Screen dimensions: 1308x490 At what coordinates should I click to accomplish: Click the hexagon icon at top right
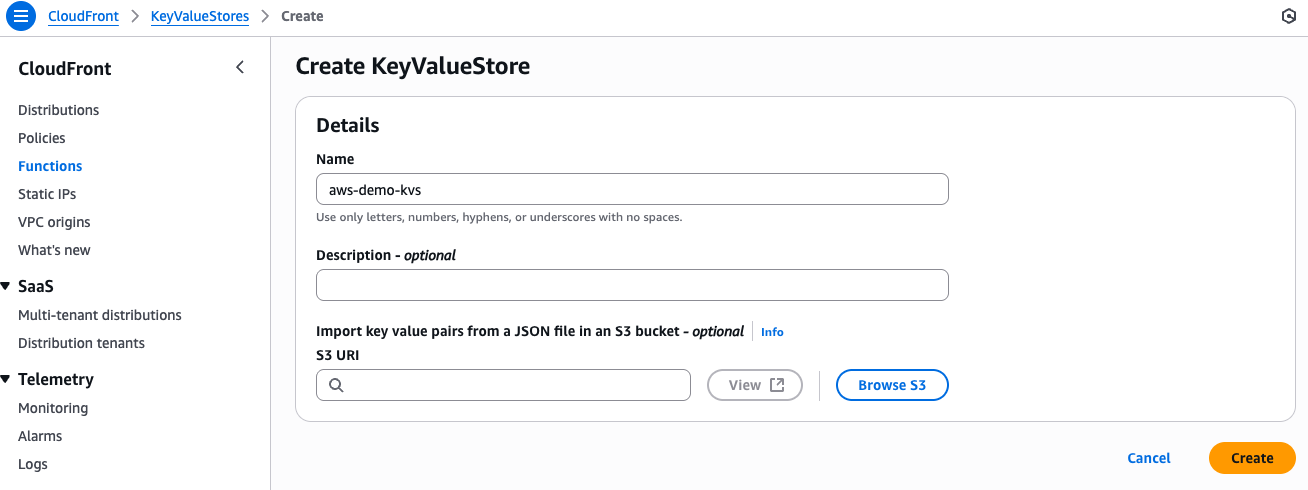click(1288, 16)
